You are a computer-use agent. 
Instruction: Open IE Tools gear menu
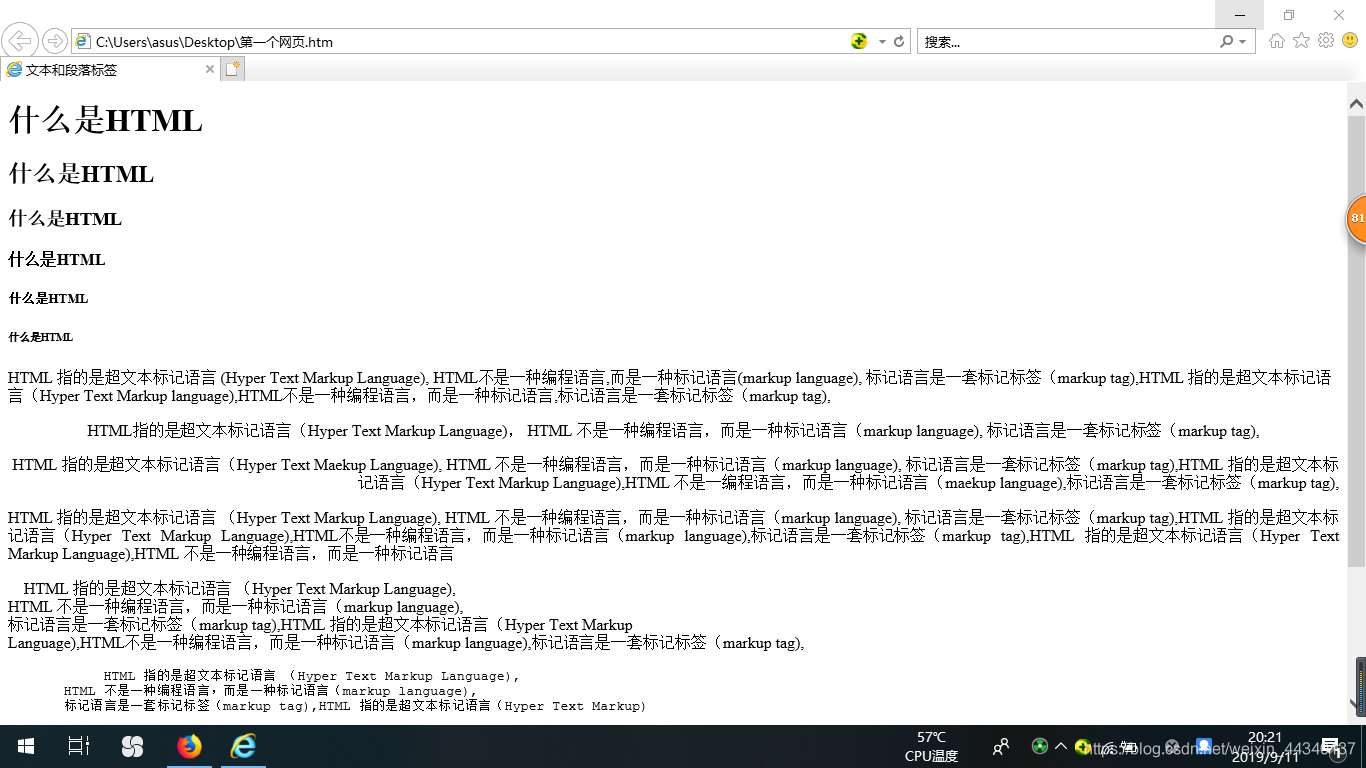click(x=1326, y=41)
